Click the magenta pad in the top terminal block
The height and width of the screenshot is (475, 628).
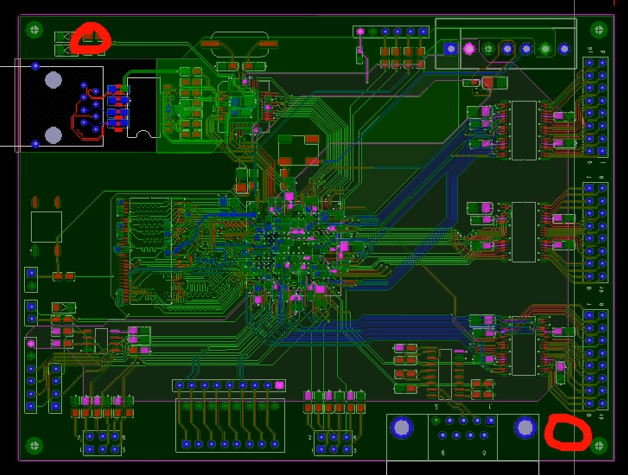[x=469, y=48]
